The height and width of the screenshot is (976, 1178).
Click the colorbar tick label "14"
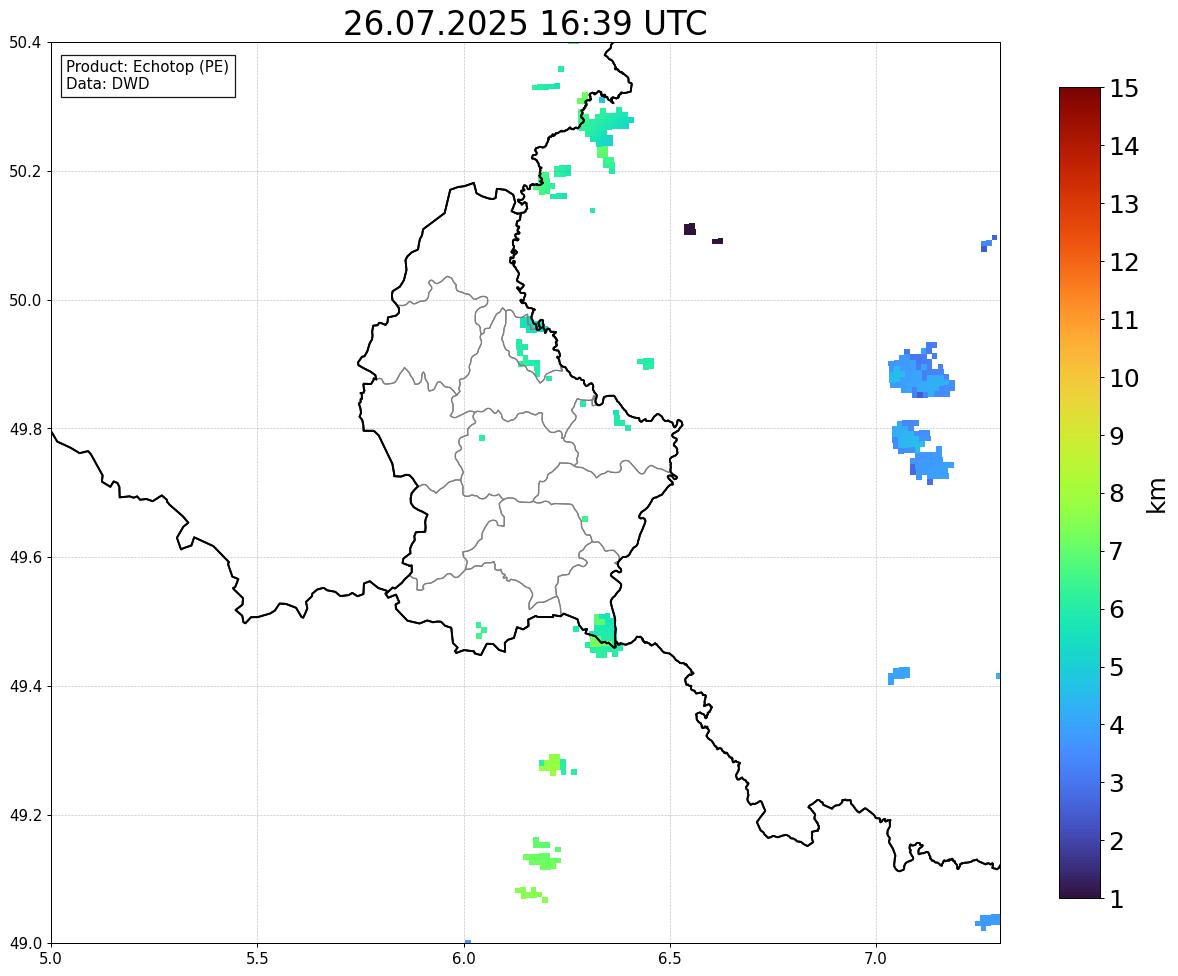point(1125,147)
